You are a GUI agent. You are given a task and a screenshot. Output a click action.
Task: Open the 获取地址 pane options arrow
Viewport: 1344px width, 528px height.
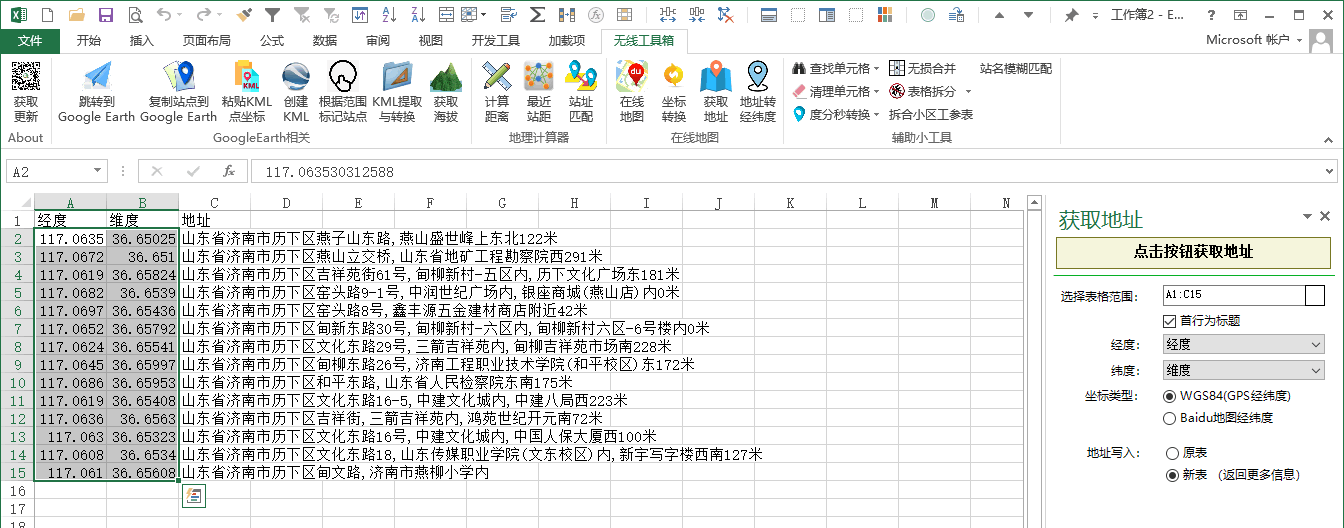pos(1307,217)
